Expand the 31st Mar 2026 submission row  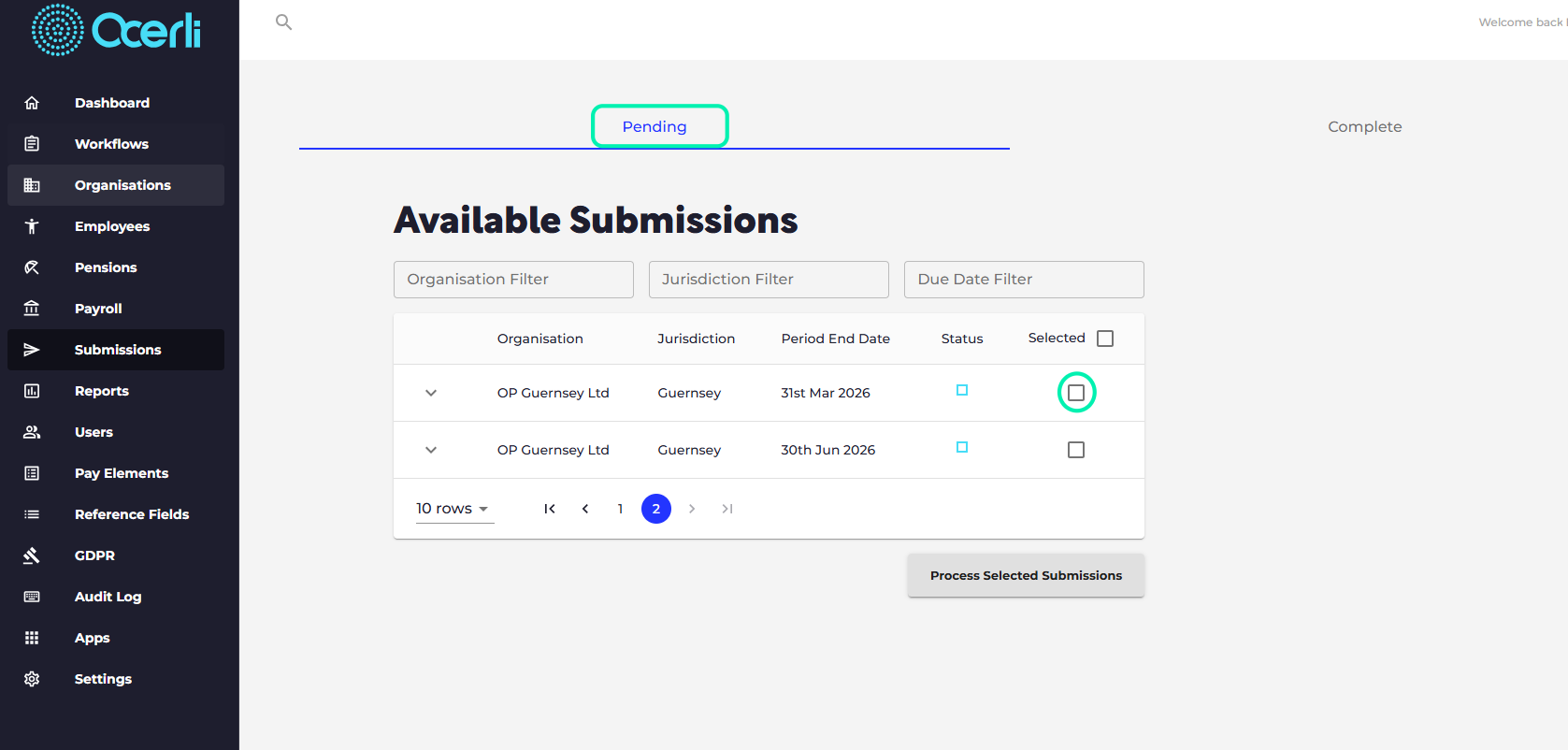coord(431,393)
